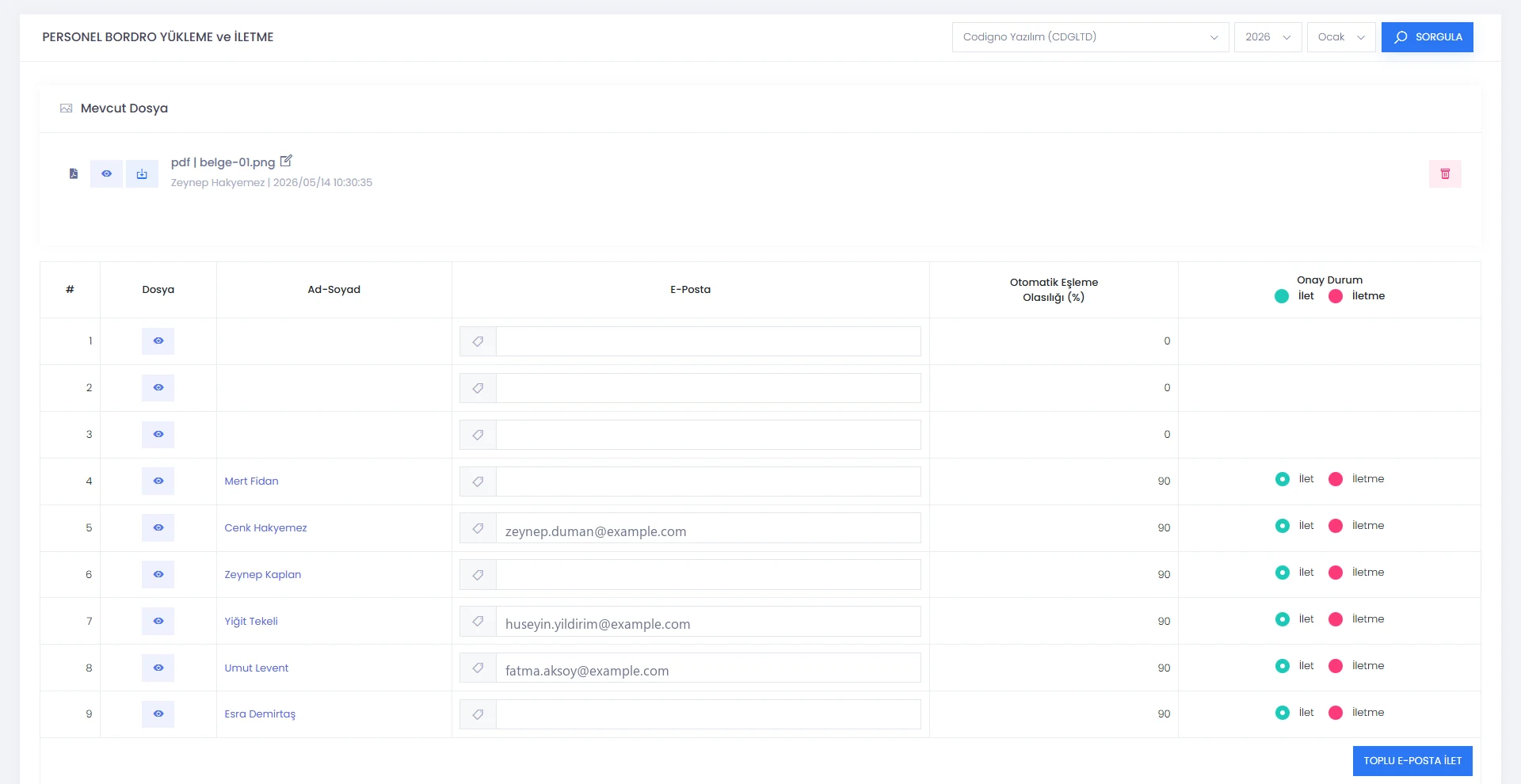Select İletme for Mert Fidan
Screen dimensions: 1521x784
(x=1336, y=479)
